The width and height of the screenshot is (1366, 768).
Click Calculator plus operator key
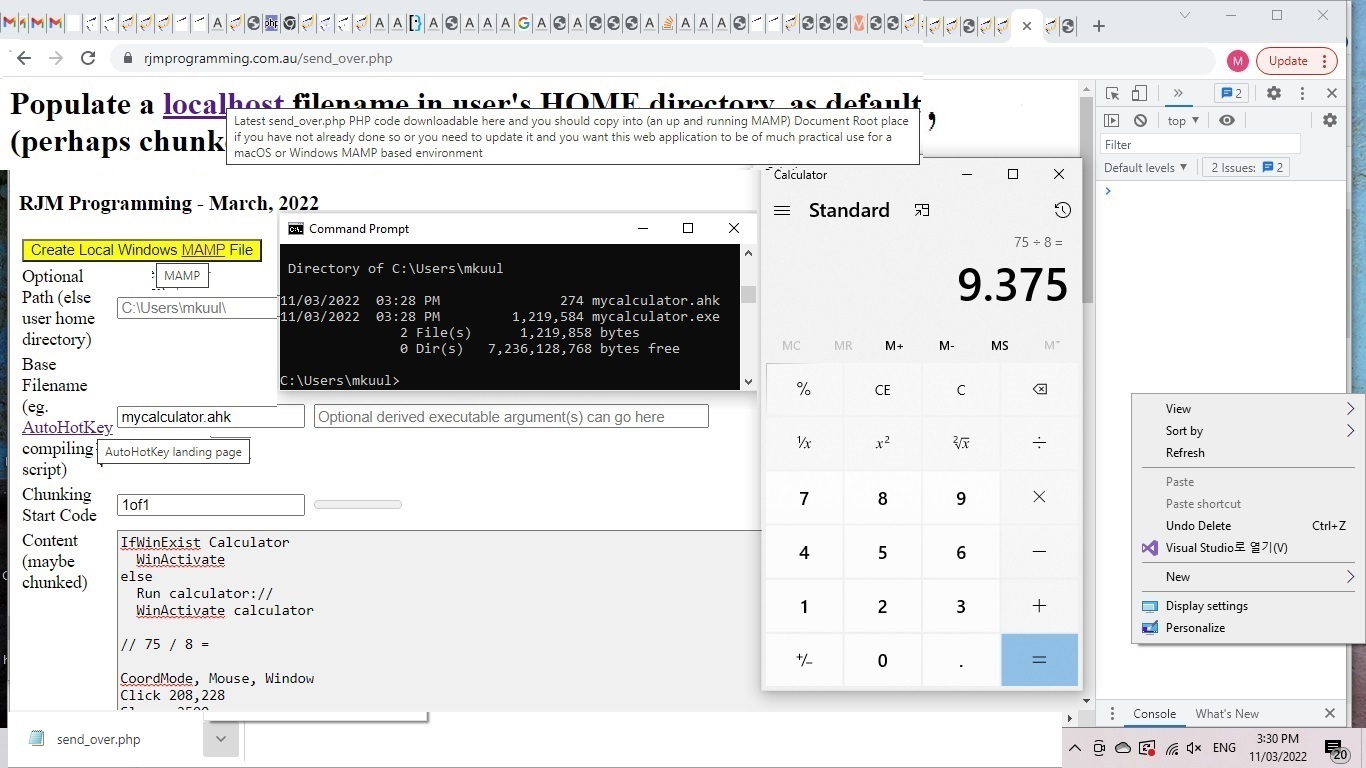click(x=1039, y=606)
